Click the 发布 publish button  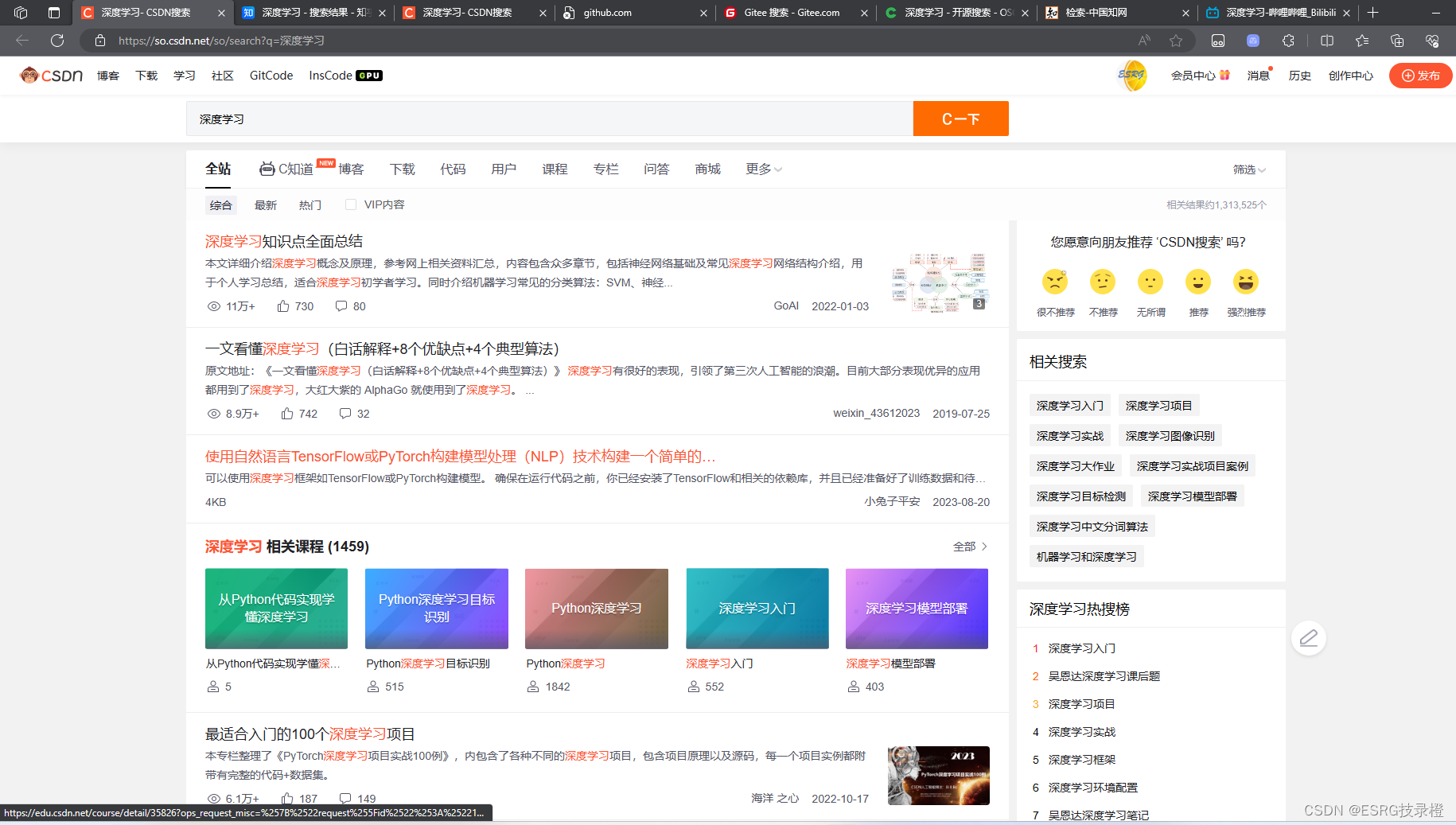click(1420, 76)
